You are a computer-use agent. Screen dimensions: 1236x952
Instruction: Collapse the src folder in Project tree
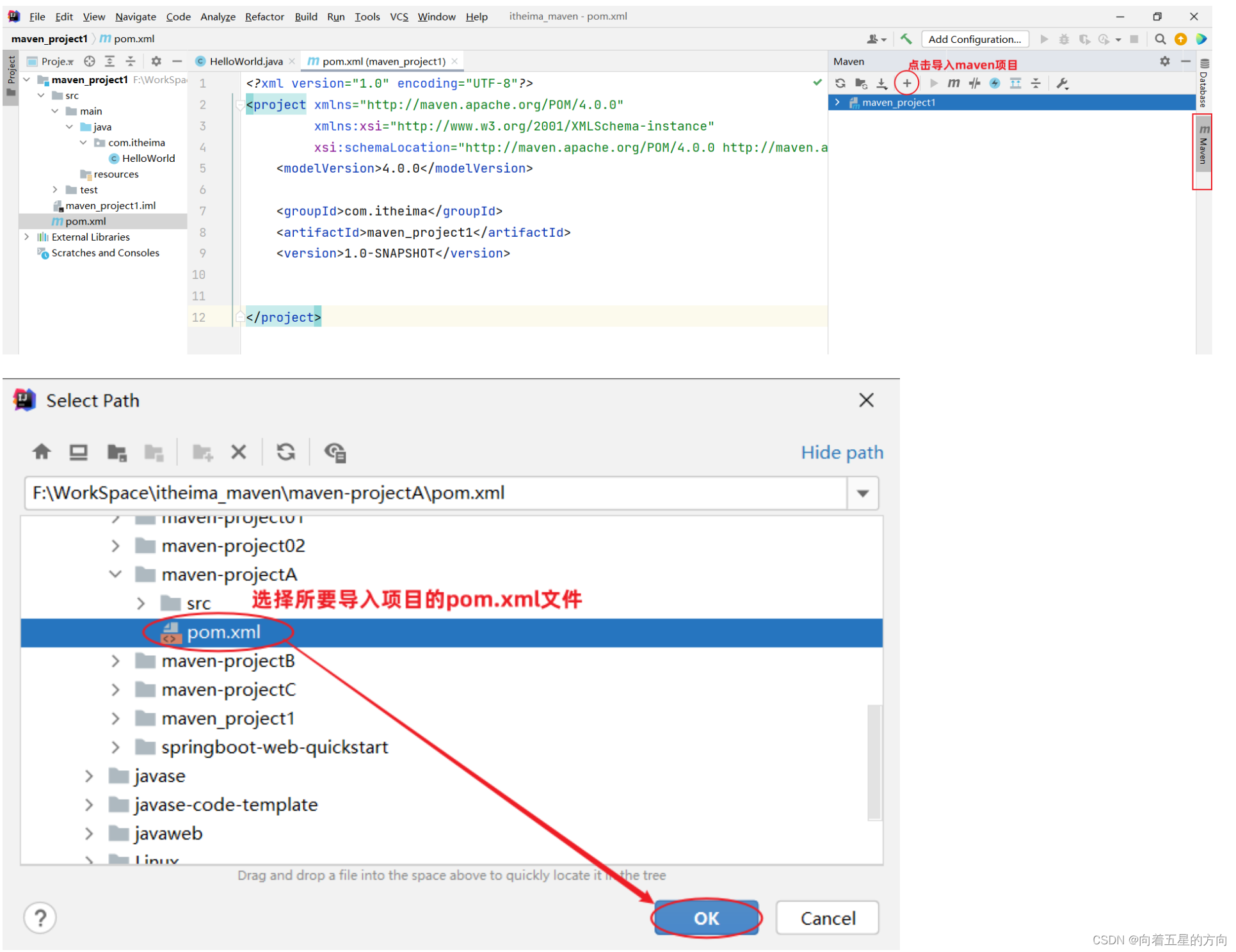tap(41, 95)
